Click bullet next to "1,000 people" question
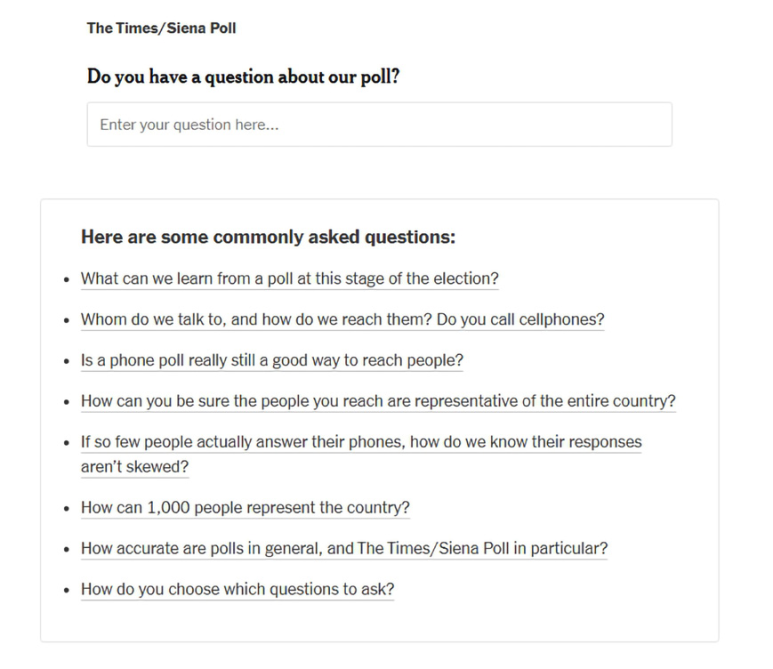The width and height of the screenshot is (773, 669). (66, 509)
